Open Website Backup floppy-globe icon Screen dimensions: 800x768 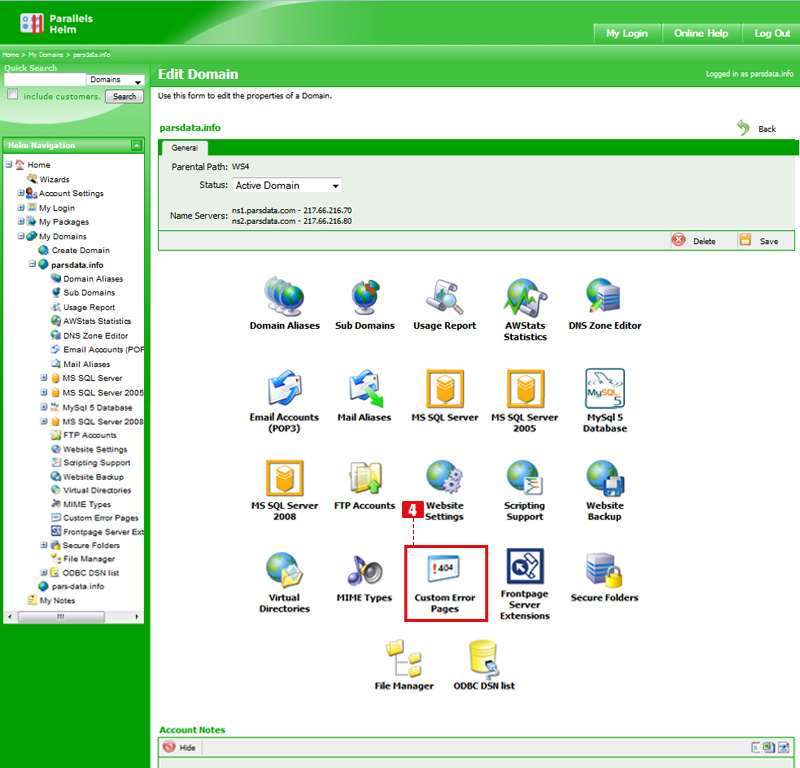click(x=605, y=478)
